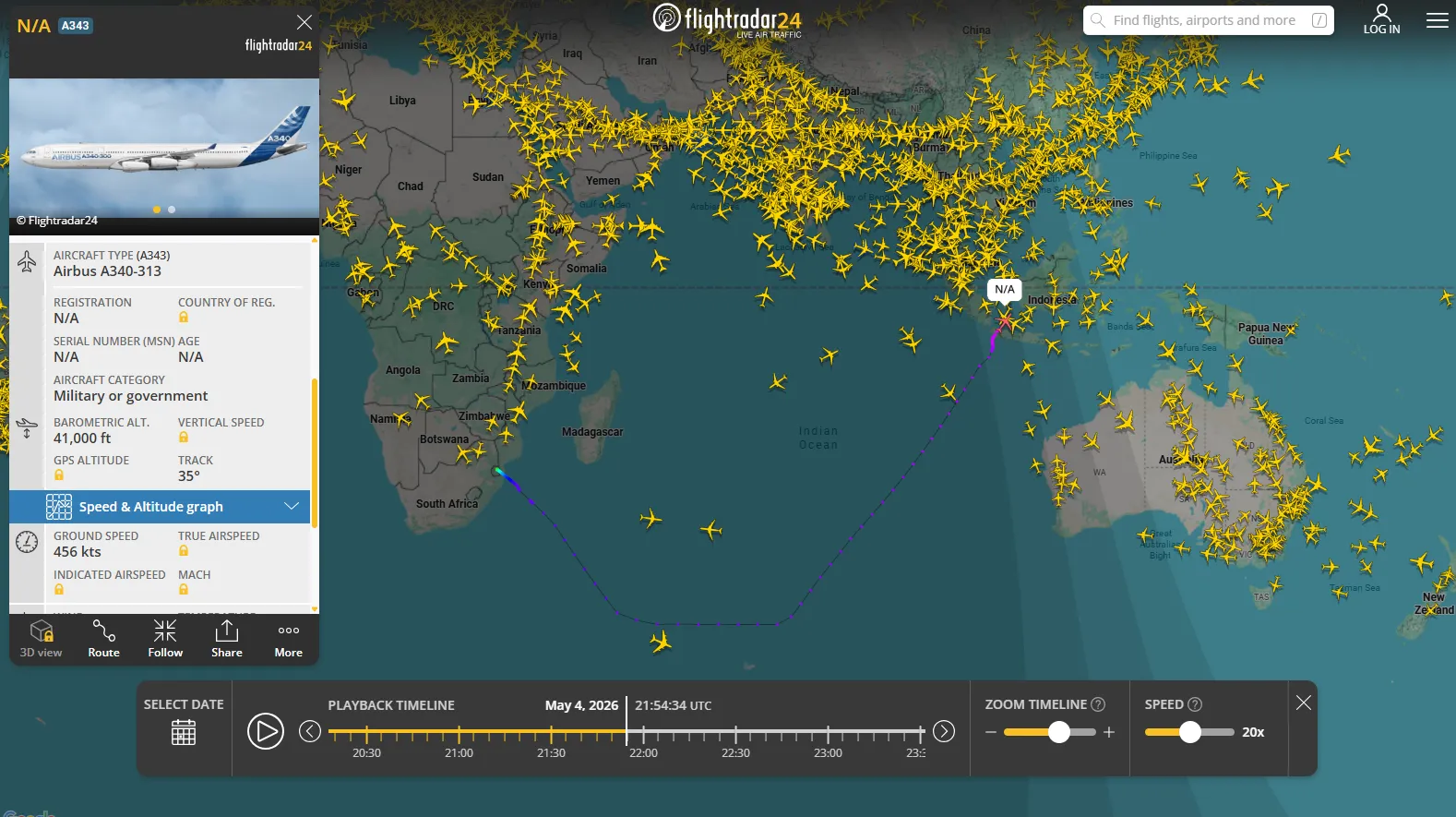1456x817 pixels.
Task: Zoom in the timeline with plus
Action: [x=1109, y=732]
